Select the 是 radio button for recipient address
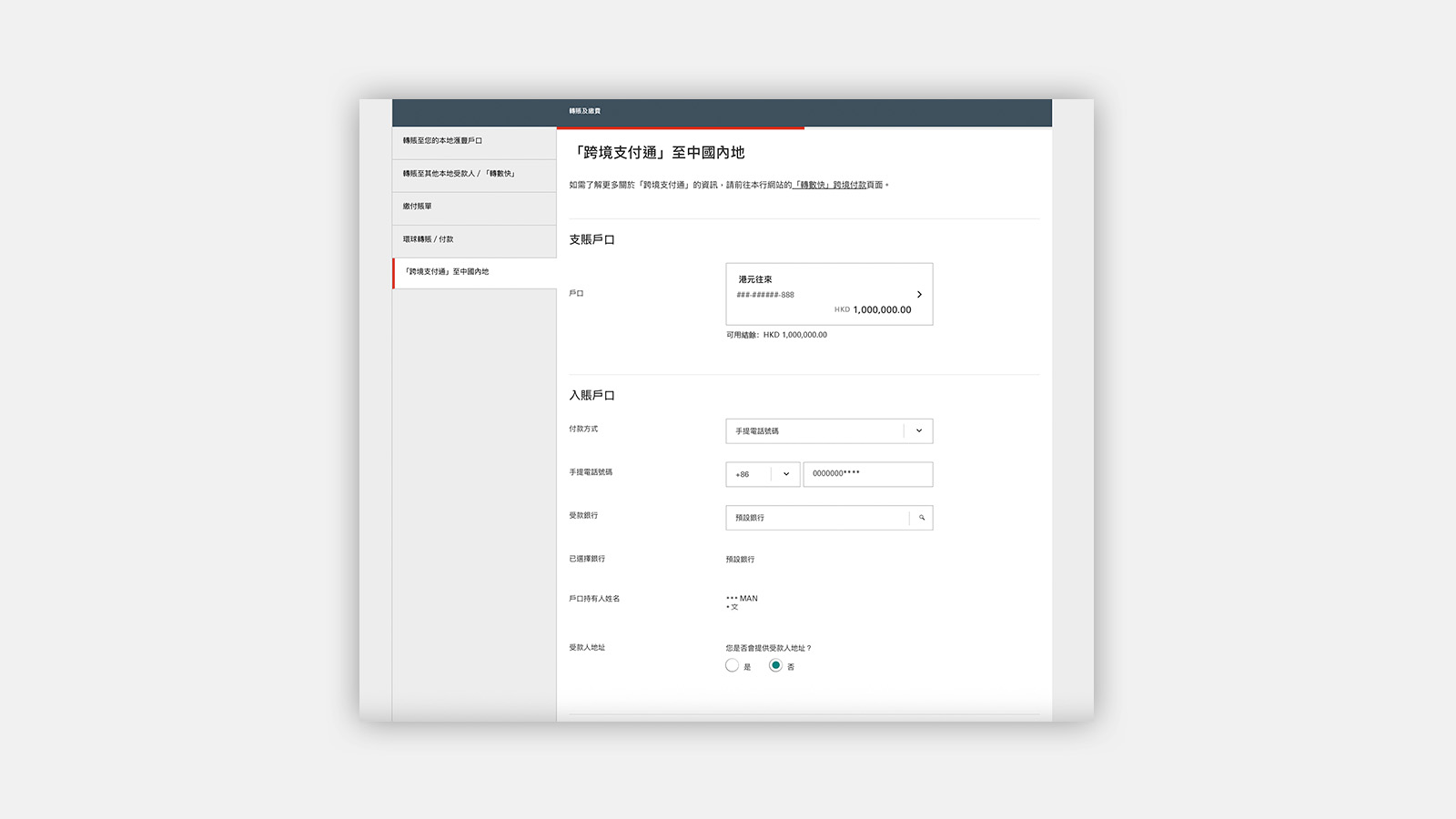This screenshot has height=819, width=1456. click(732, 665)
